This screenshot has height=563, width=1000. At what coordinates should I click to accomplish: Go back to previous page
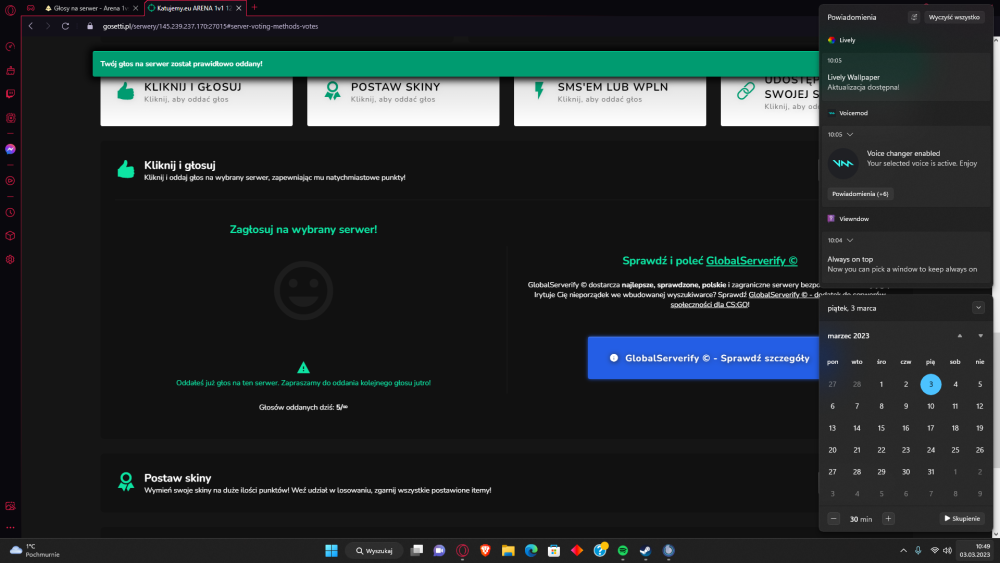pos(31,26)
